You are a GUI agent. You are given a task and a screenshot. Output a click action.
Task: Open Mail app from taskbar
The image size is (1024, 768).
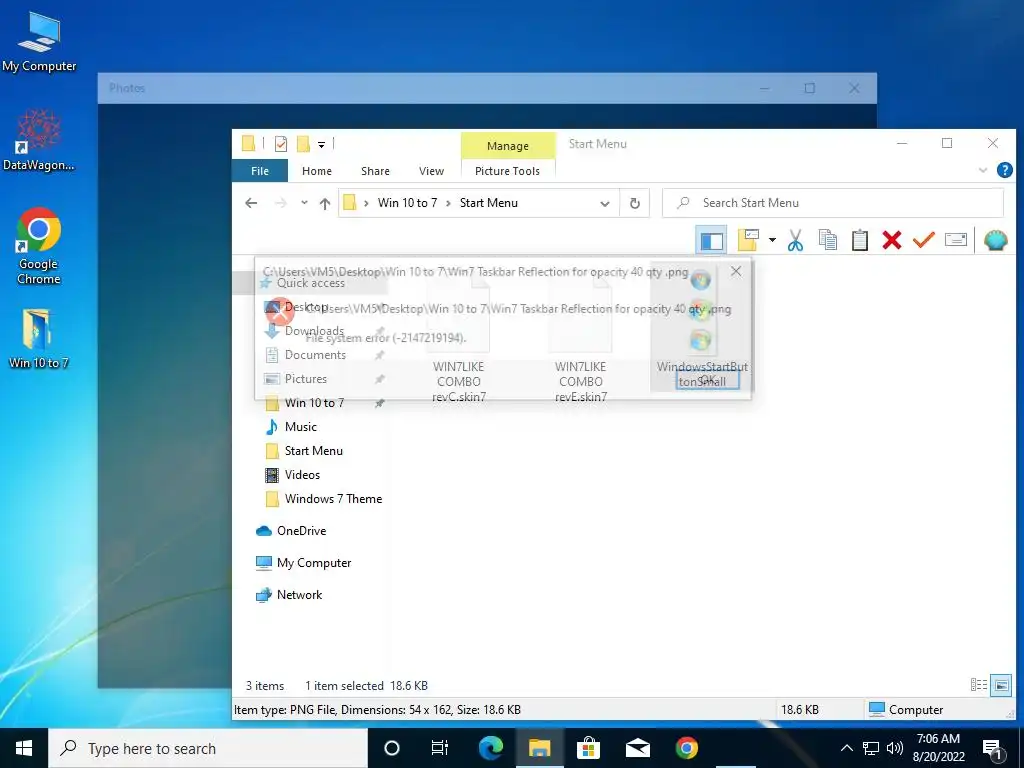[x=637, y=748]
